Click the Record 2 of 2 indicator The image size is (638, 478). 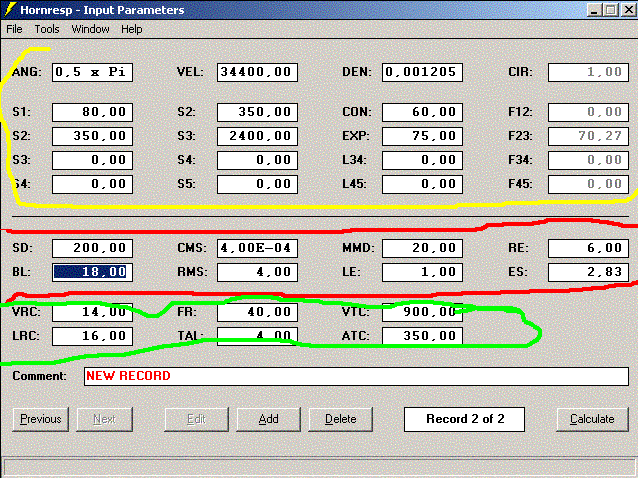coord(464,419)
